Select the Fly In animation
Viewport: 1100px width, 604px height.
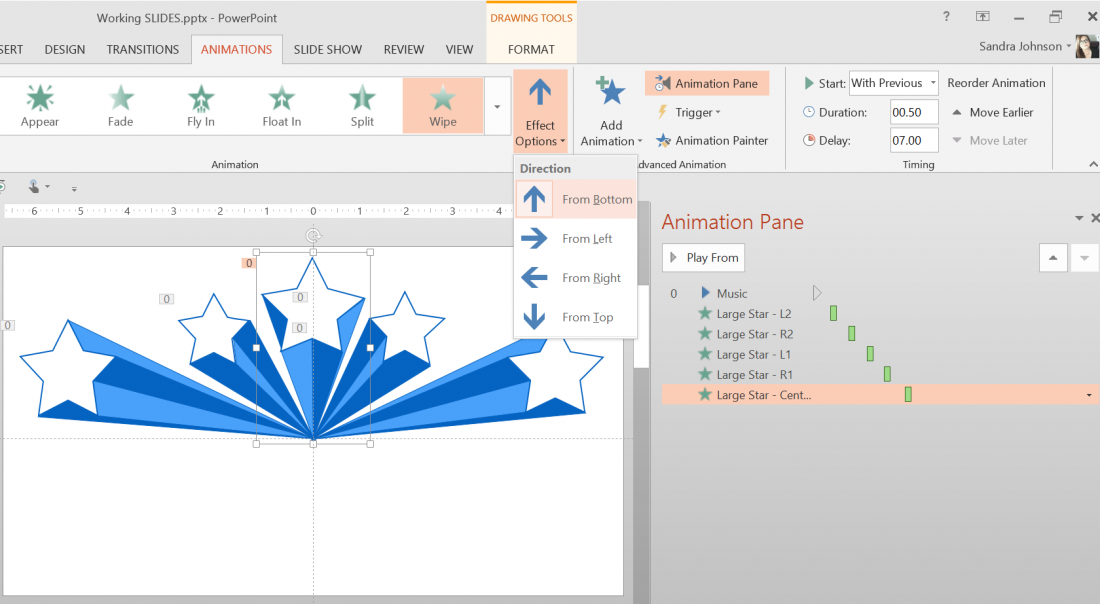click(x=200, y=105)
